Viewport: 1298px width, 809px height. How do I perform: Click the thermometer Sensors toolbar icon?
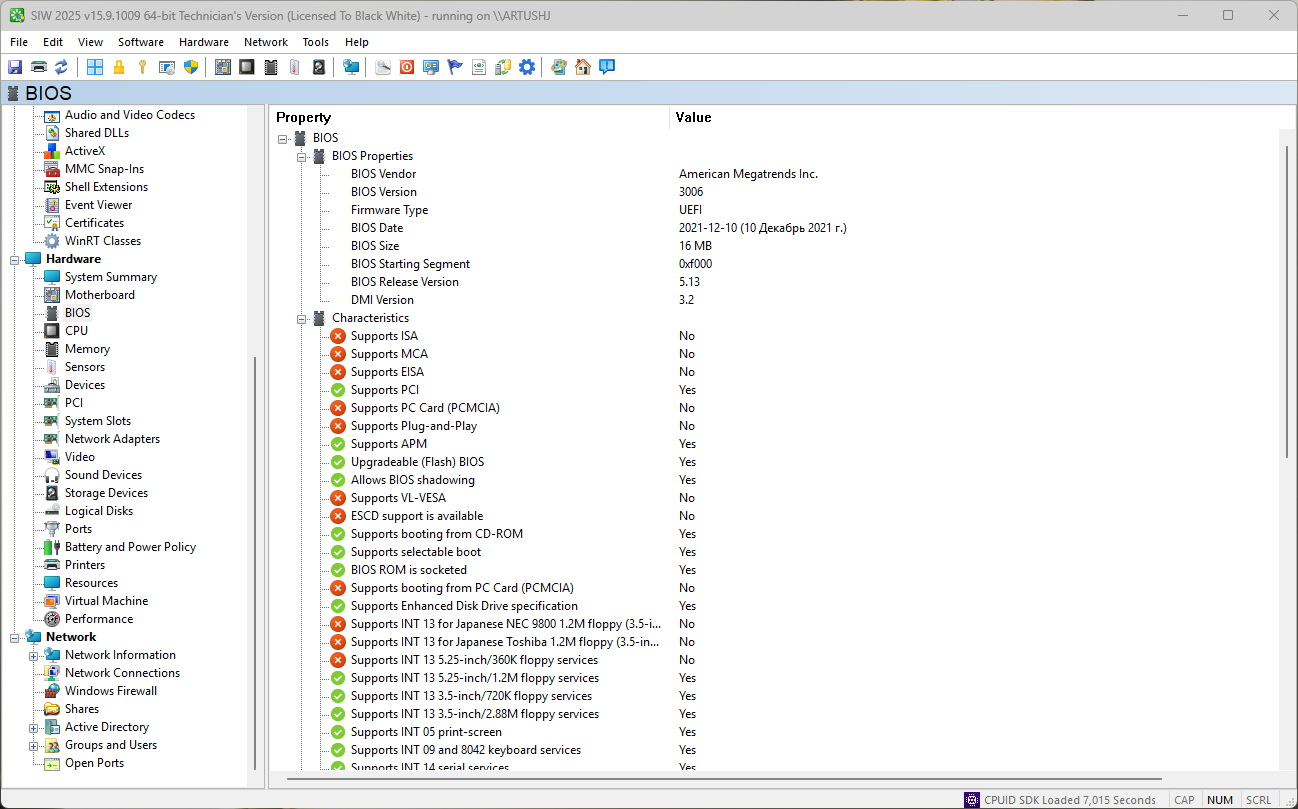[x=295, y=67]
